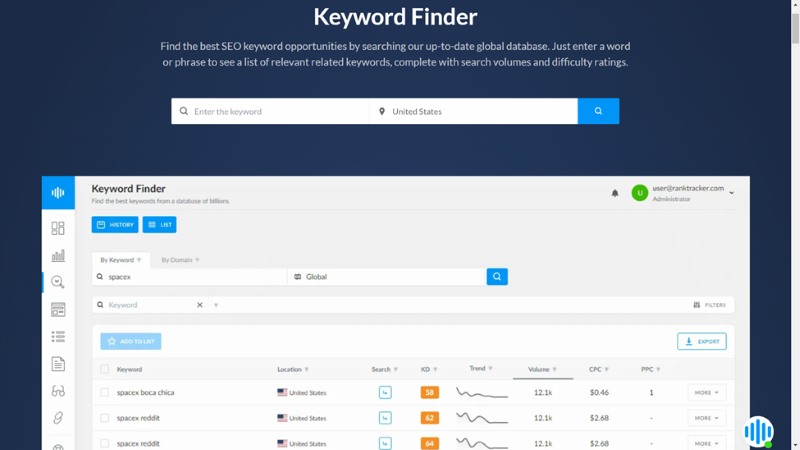The width and height of the screenshot is (800, 450).
Task: Click the Keyword column header
Action: pyautogui.click(x=129, y=369)
